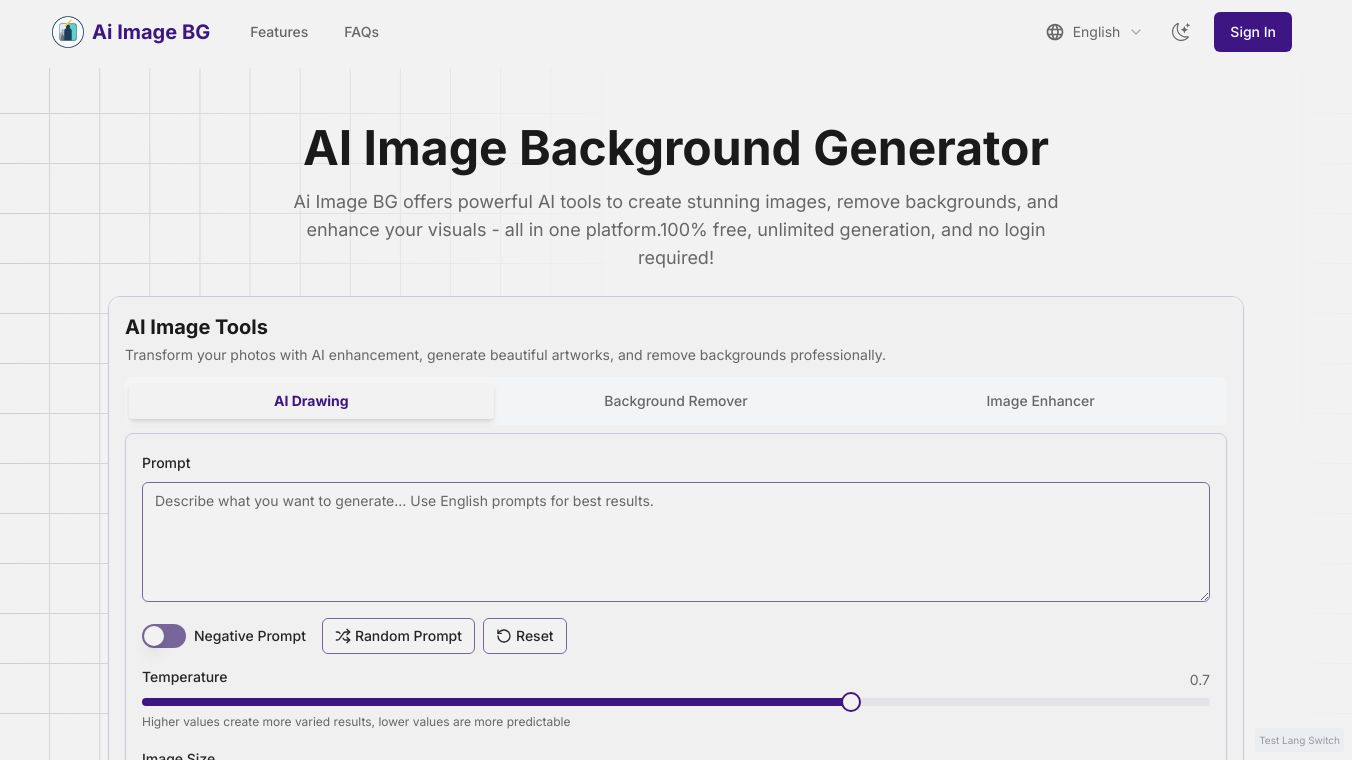The image size is (1352, 760).
Task: Click the circular arrow Reset icon
Action: point(504,636)
